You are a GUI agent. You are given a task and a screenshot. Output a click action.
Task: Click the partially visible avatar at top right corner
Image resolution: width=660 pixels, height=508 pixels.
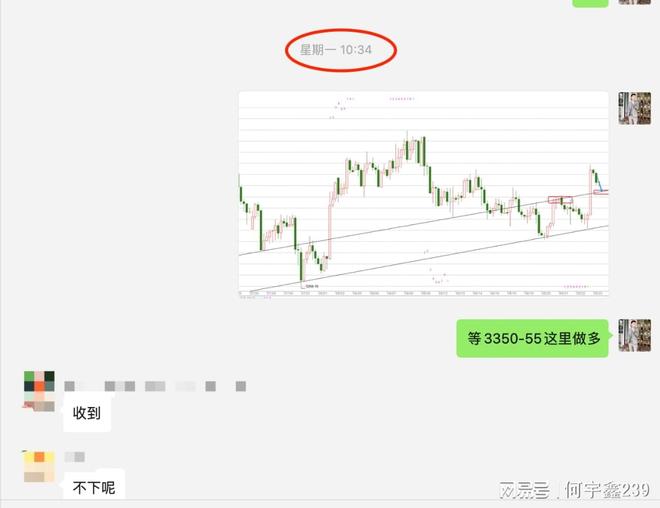634,2
